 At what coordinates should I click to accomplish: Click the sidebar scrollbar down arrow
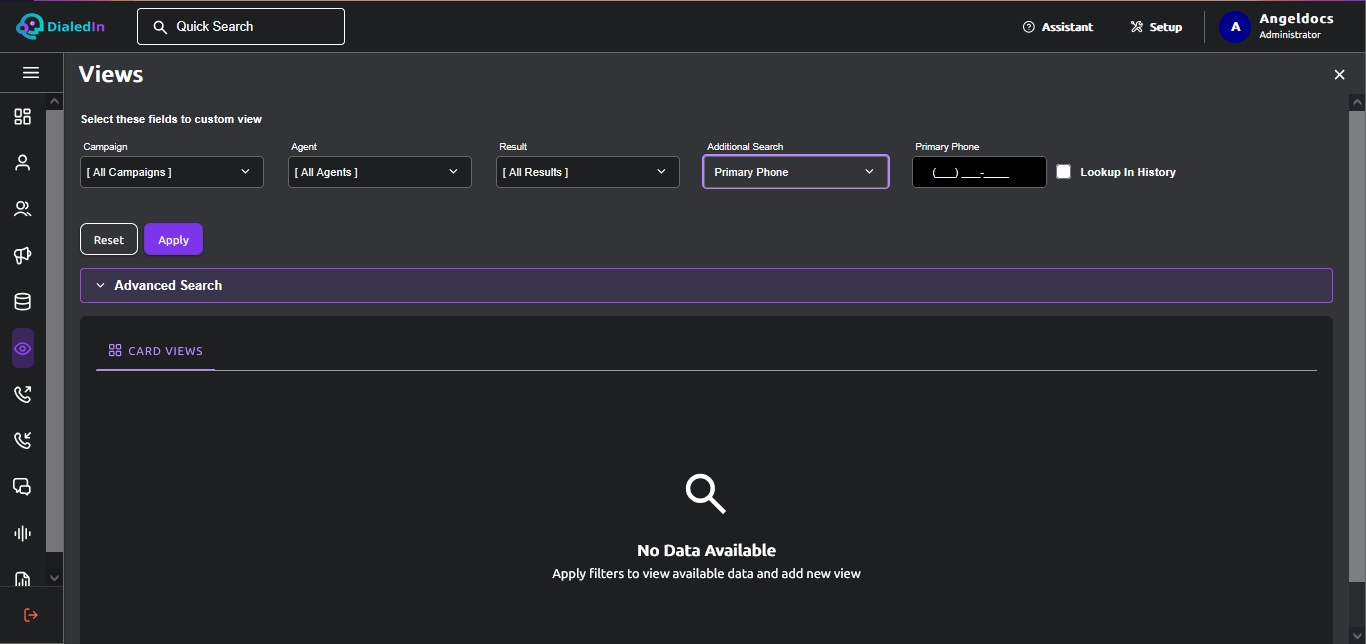click(x=55, y=578)
